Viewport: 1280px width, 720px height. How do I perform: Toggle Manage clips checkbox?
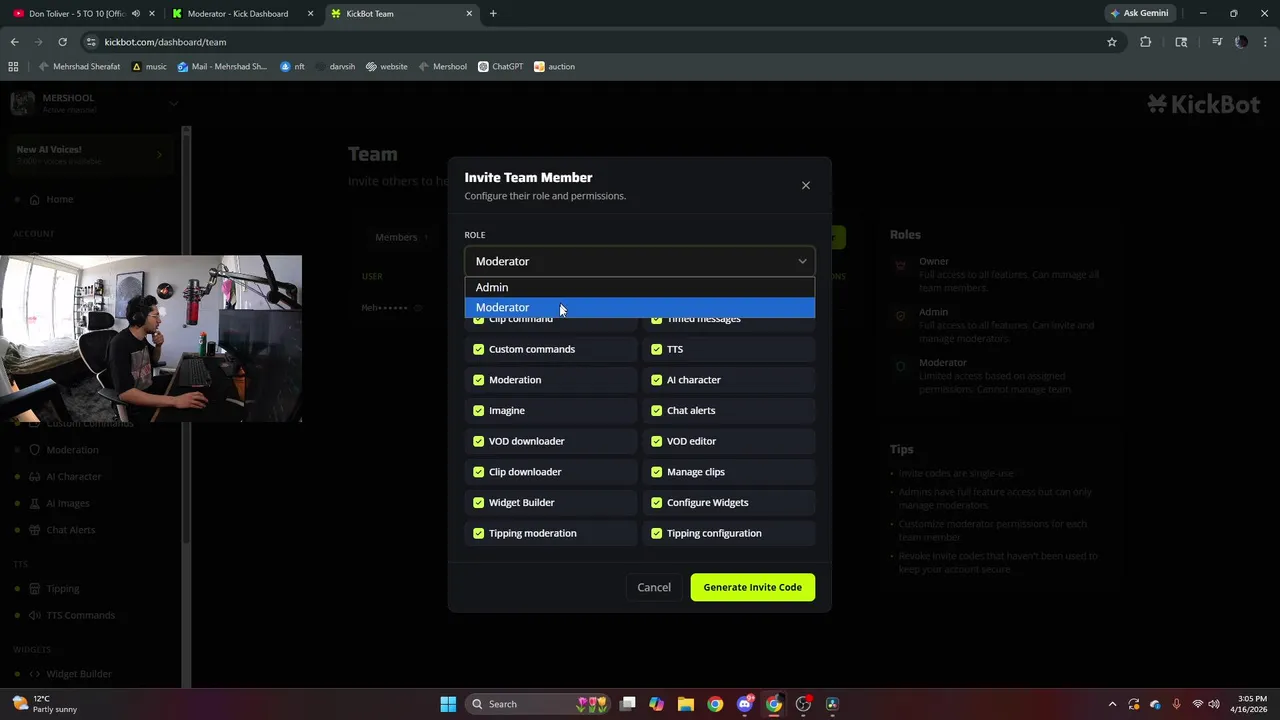point(657,472)
